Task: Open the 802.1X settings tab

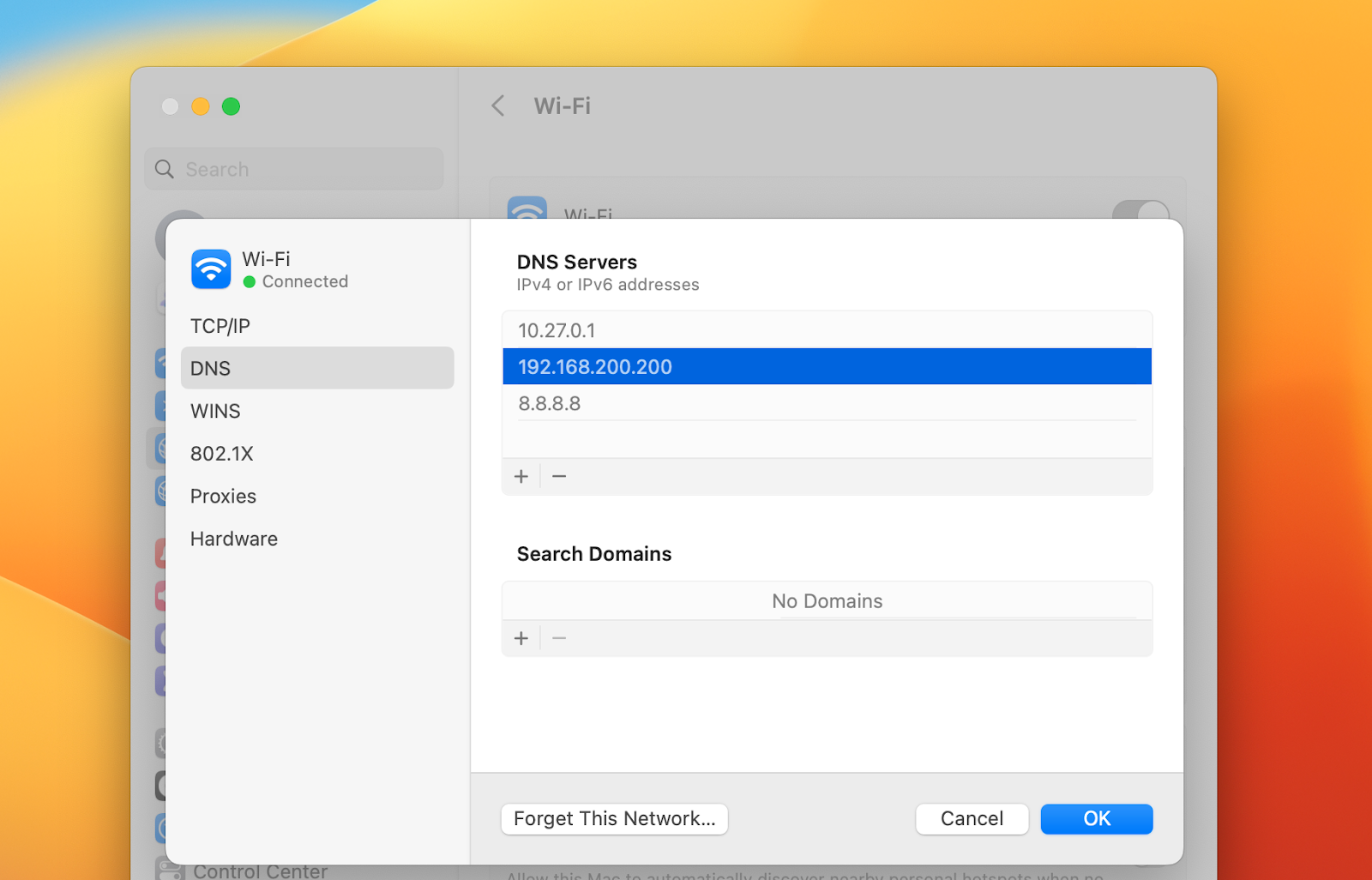Action: click(x=222, y=454)
